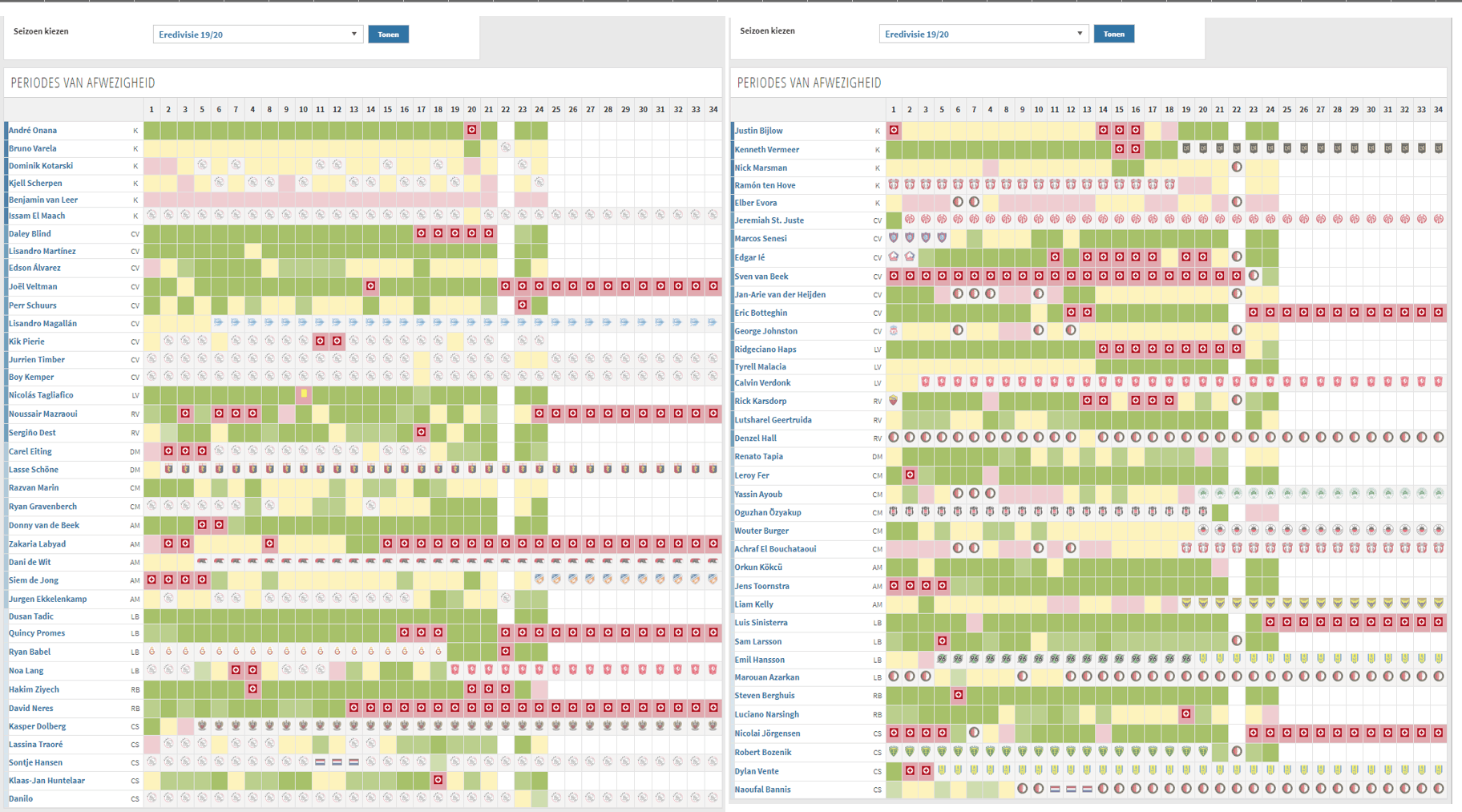This screenshot has height=812, width=1462.
Task: Open Frenkie-era teammate Dani de Wit's link
Action: [30, 562]
